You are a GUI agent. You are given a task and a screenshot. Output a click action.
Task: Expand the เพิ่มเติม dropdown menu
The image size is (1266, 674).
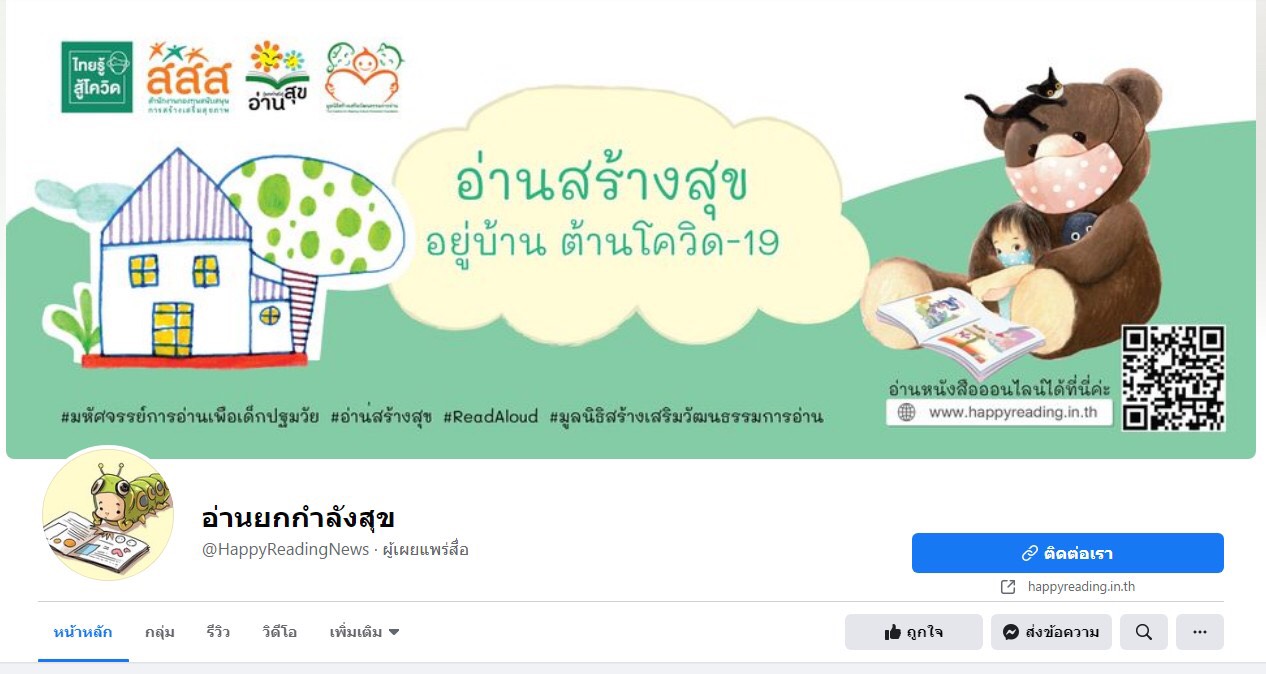tap(365, 632)
